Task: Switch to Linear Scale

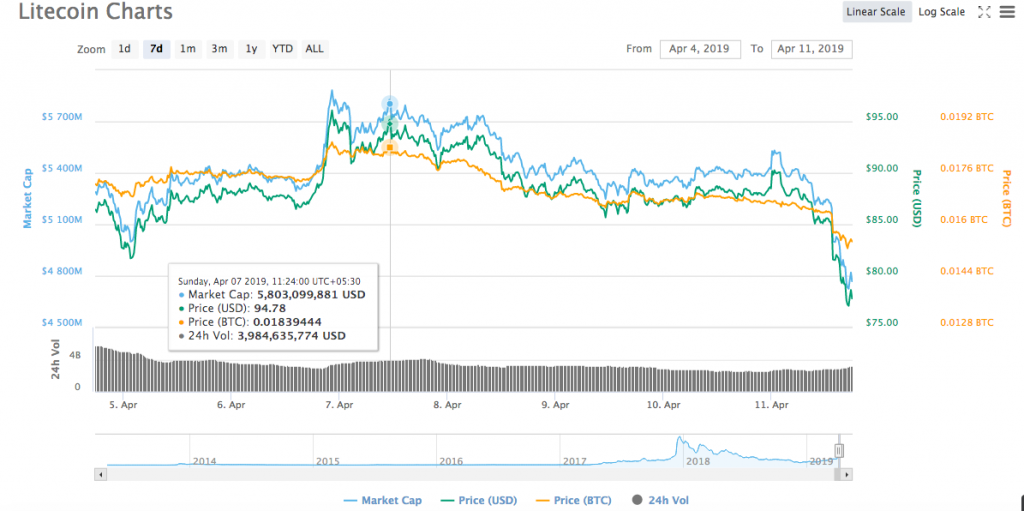Action: click(x=876, y=12)
